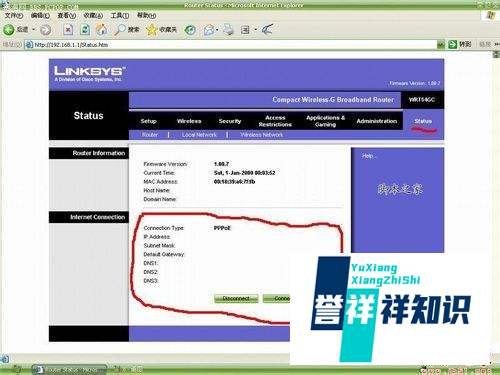Select the Status tab
This screenshot has height=375, width=500.
pyautogui.click(x=423, y=121)
